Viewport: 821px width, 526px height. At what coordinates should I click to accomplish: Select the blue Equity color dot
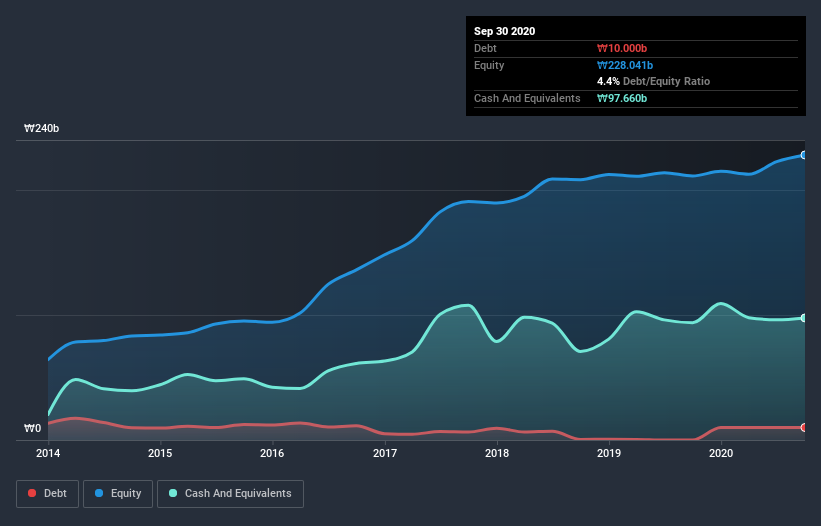click(99, 493)
